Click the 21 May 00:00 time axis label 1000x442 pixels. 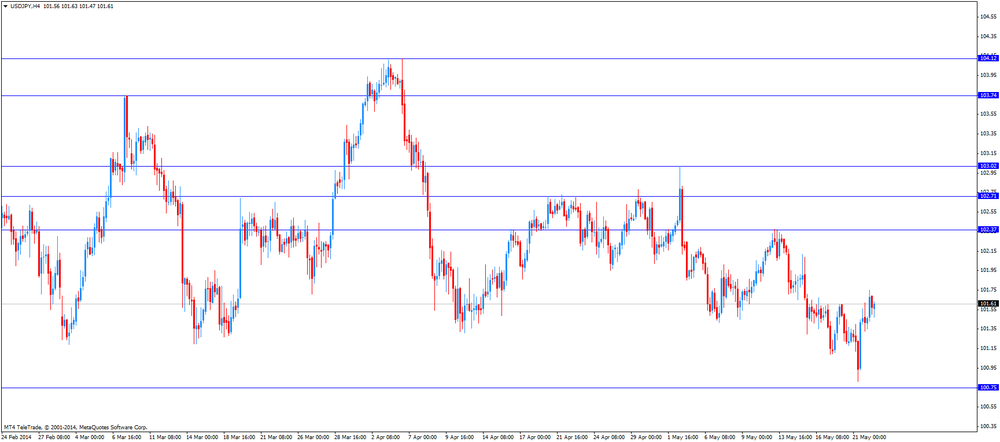[868, 438]
